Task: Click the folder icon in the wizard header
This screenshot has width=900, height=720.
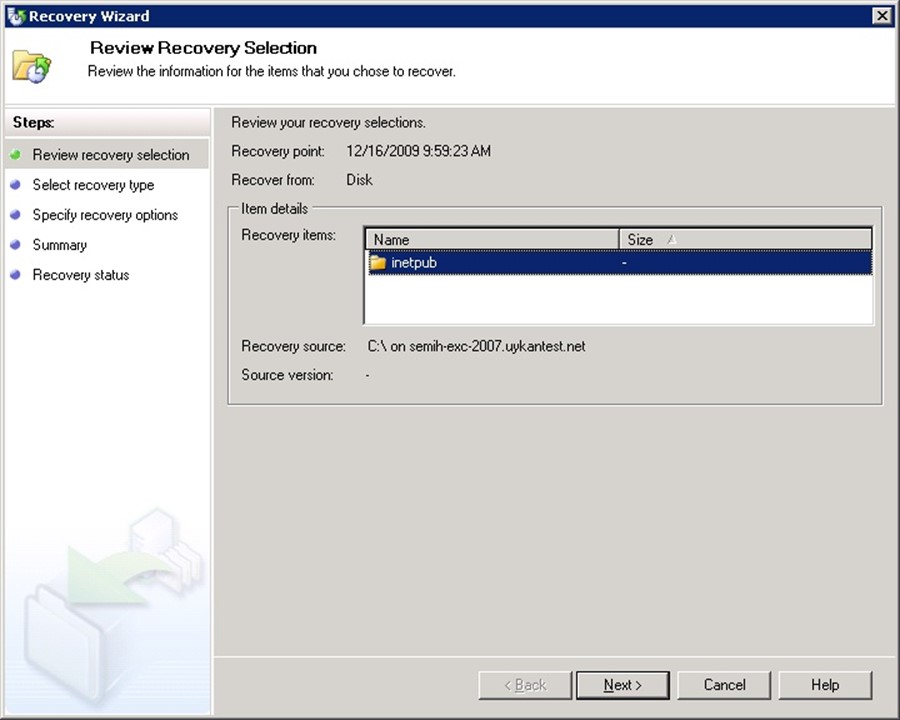Action: click(31, 66)
